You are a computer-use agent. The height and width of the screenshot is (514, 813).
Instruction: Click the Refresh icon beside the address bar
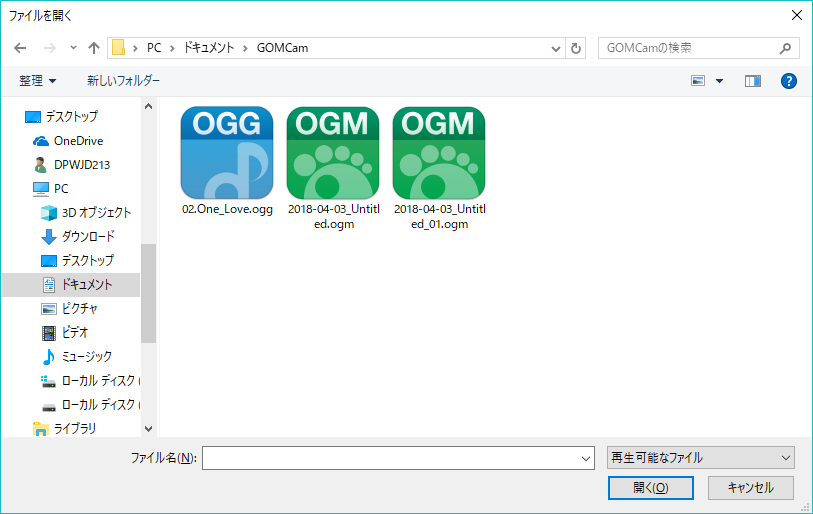(576, 48)
